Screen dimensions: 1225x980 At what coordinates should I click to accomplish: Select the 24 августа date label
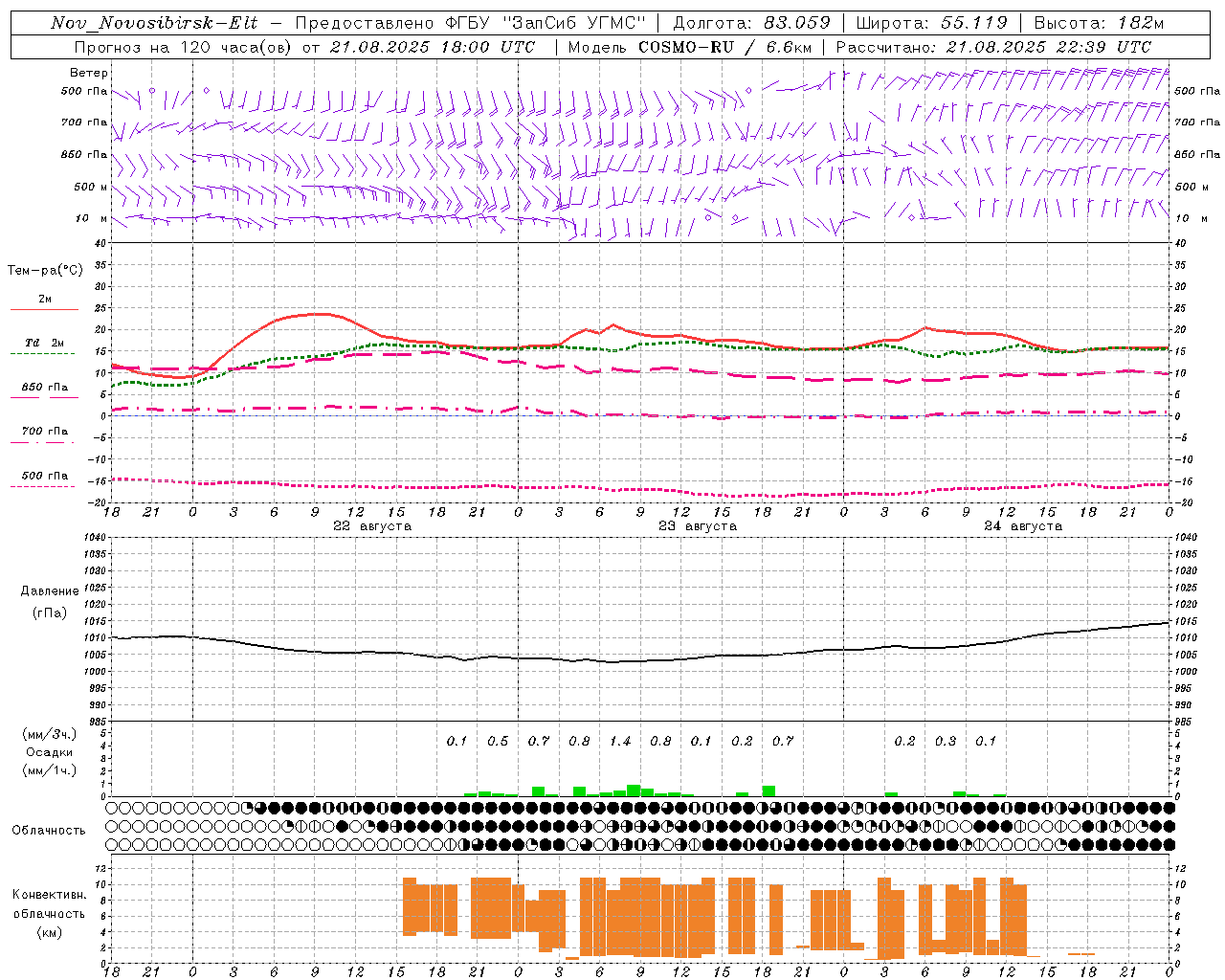point(1023,526)
